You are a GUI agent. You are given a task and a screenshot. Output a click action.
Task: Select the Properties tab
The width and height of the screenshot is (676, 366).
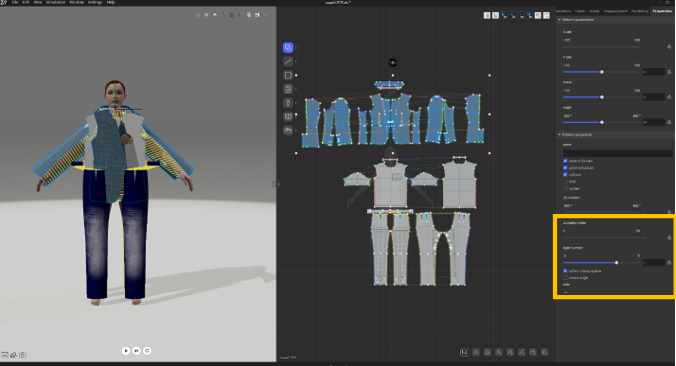tap(662, 11)
